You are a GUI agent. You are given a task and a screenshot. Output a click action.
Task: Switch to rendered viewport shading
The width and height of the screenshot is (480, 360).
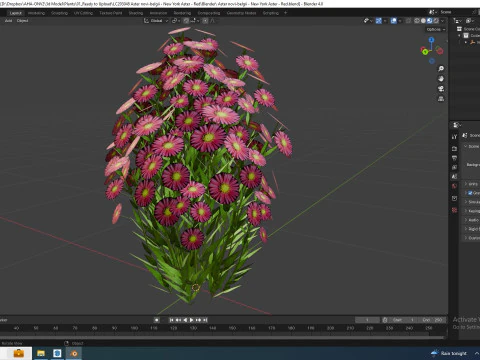436,21
